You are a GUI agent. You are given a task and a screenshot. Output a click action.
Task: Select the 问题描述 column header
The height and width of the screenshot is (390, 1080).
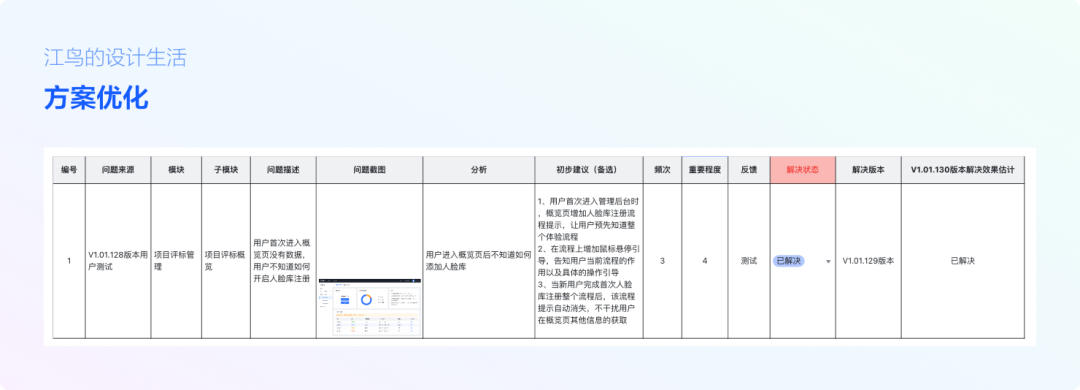tap(283, 170)
